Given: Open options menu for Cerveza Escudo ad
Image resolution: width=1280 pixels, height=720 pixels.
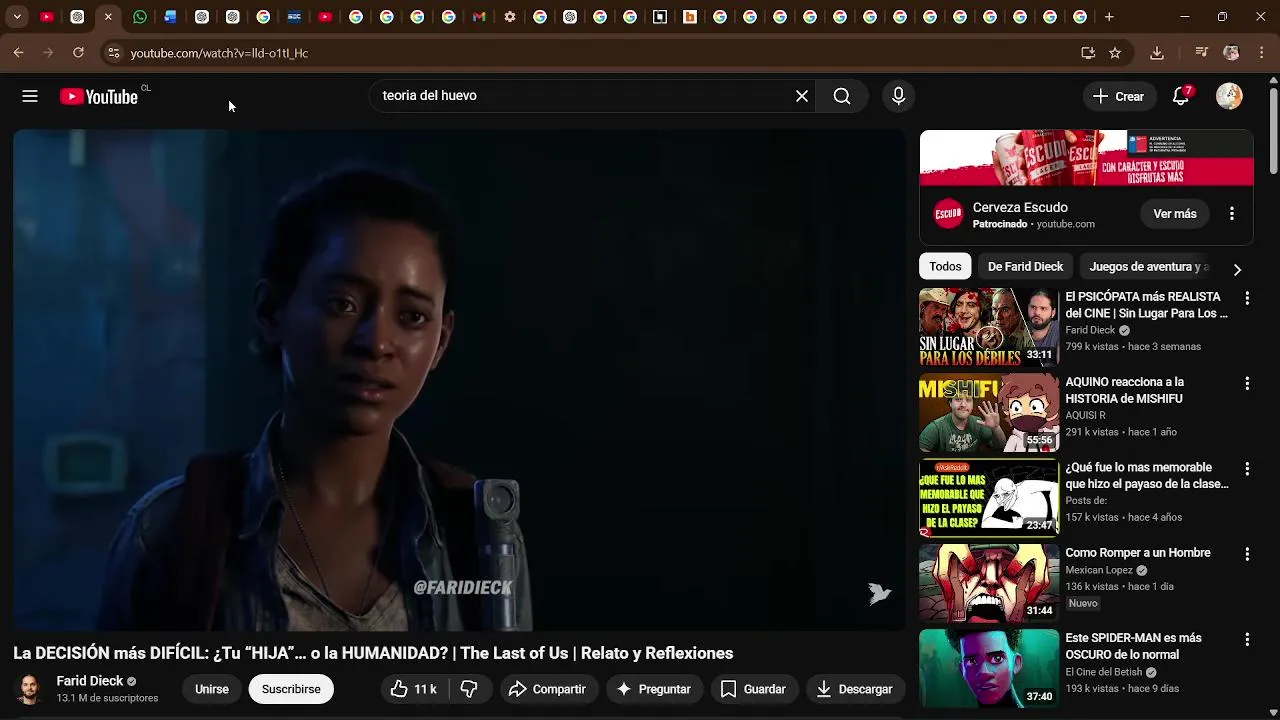Looking at the screenshot, I should point(1232,214).
